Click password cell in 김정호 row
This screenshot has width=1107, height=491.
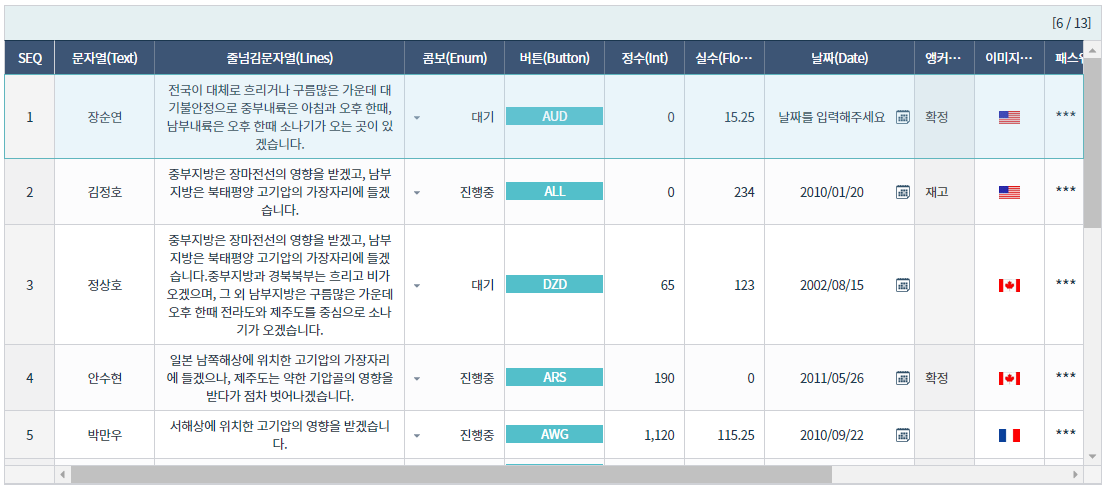pyautogui.click(x=1065, y=190)
